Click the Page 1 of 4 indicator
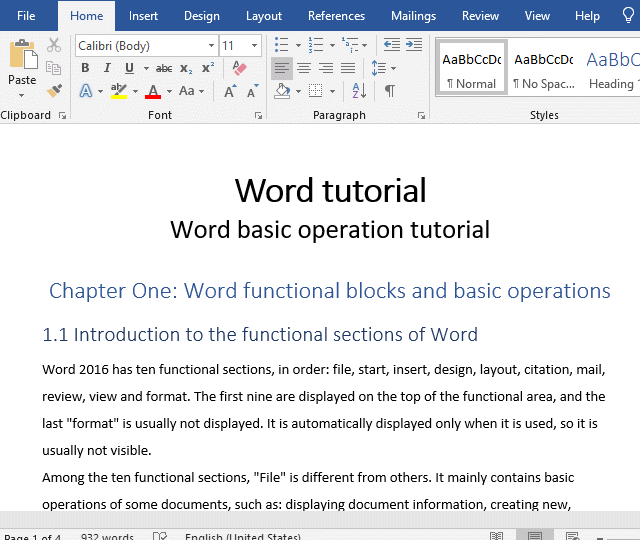The width and height of the screenshot is (640, 540). tap(33, 536)
